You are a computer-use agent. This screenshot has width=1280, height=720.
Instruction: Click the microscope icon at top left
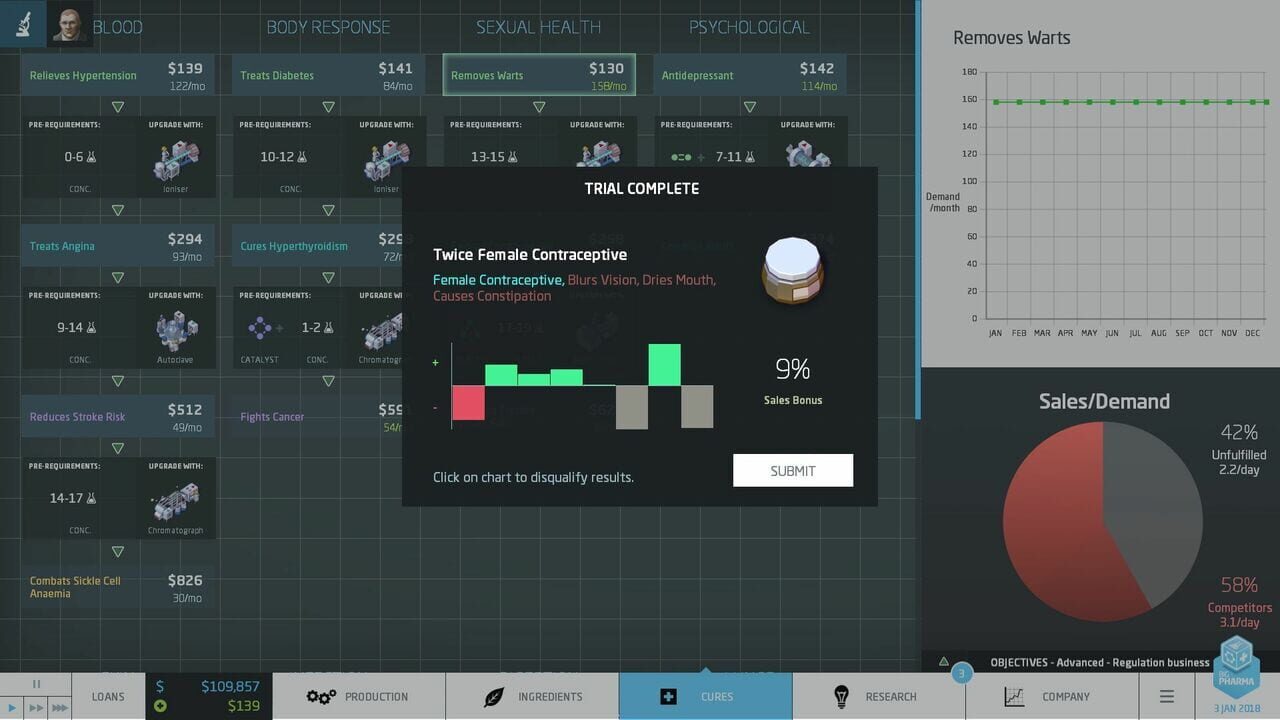(22, 23)
